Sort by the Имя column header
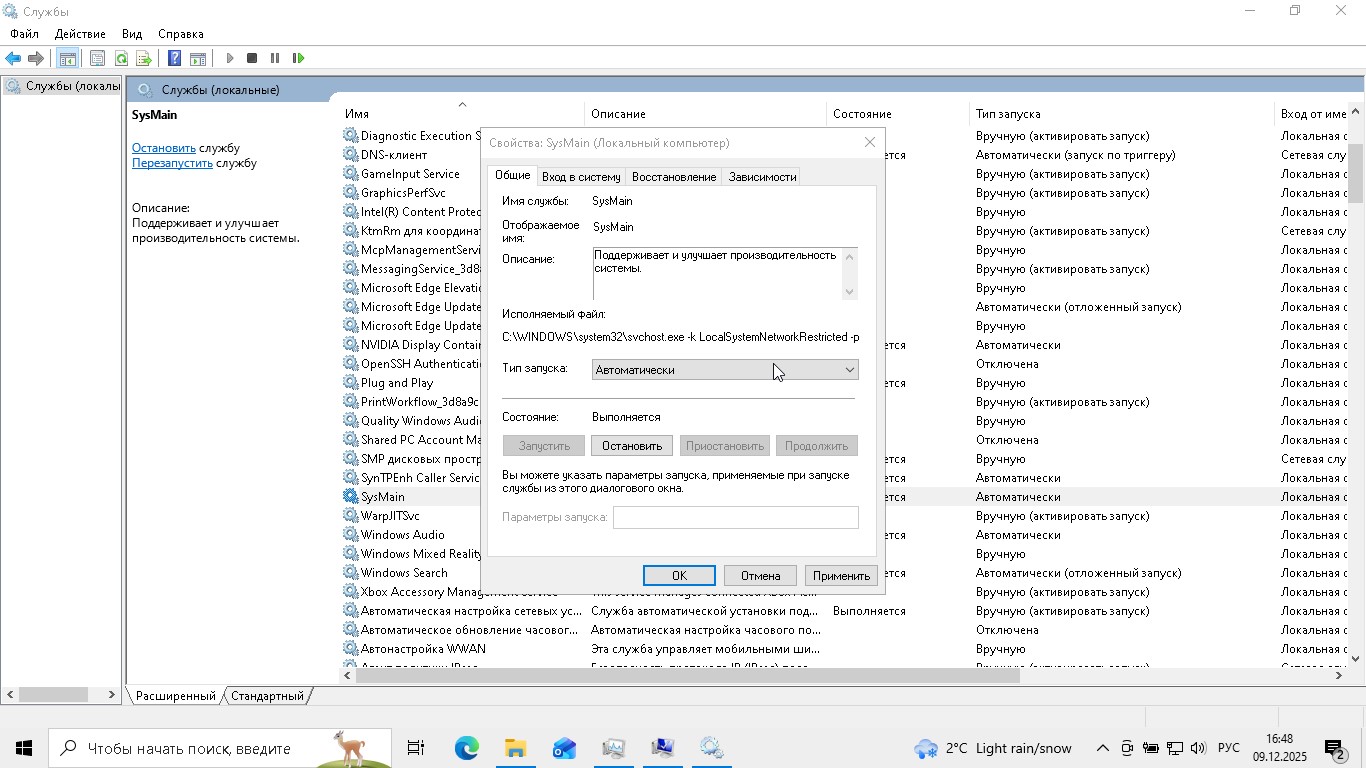The width and height of the screenshot is (1366, 768). pyautogui.click(x=463, y=114)
